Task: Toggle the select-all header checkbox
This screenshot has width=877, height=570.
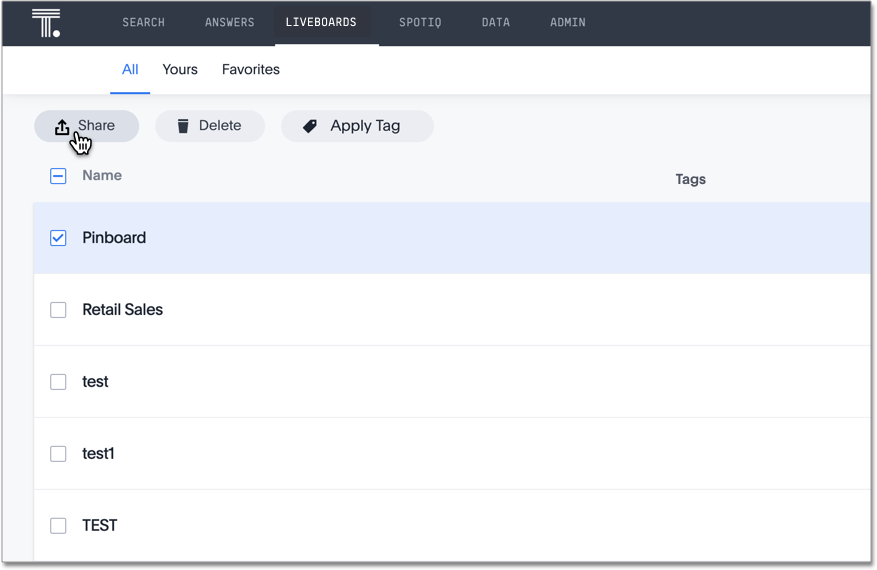Action: (58, 176)
